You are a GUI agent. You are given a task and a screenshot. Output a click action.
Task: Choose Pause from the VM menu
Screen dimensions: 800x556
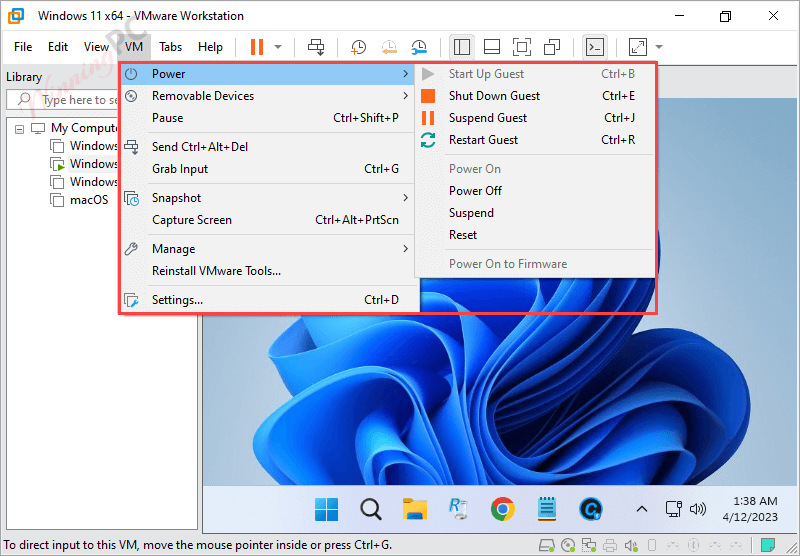pyautogui.click(x=267, y=118)
